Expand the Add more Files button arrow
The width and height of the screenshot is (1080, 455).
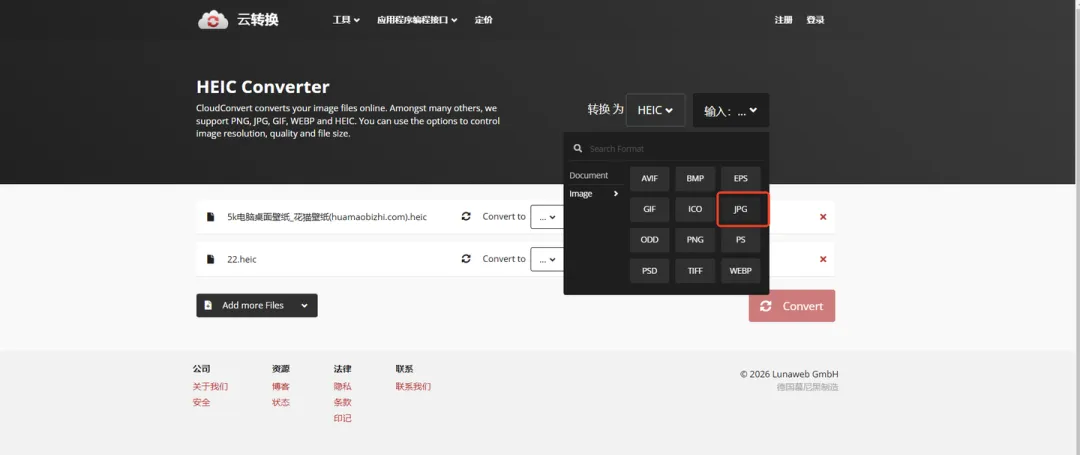click(304, 306)
